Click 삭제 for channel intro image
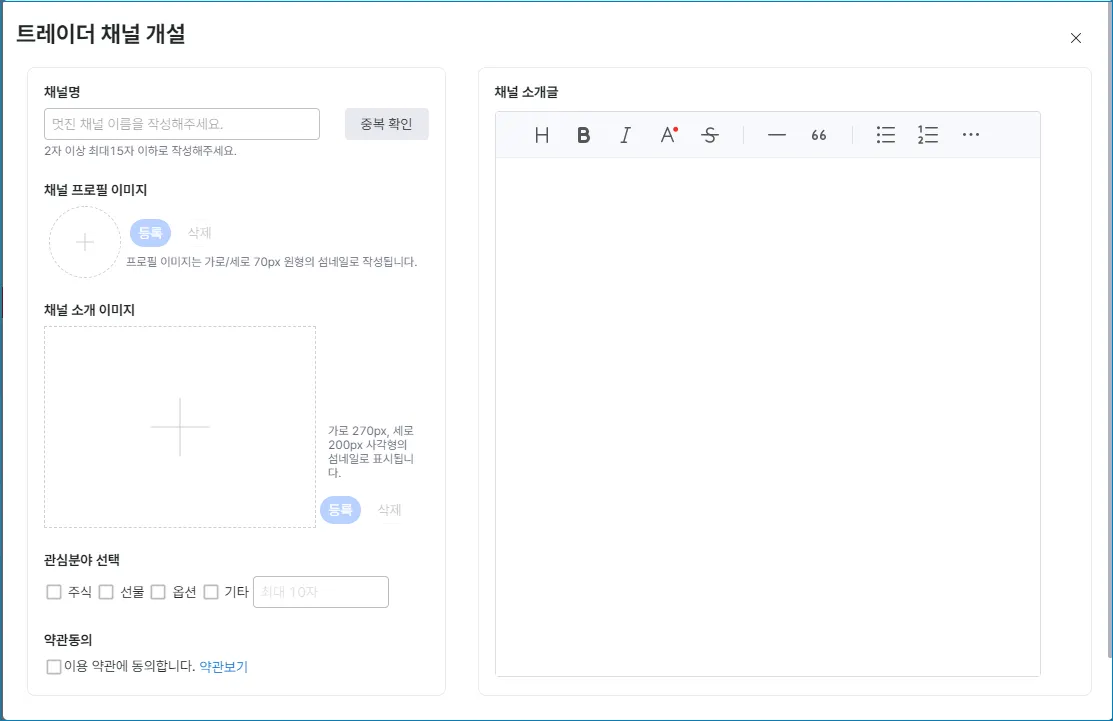1113x721 pixels. [390, 510]
